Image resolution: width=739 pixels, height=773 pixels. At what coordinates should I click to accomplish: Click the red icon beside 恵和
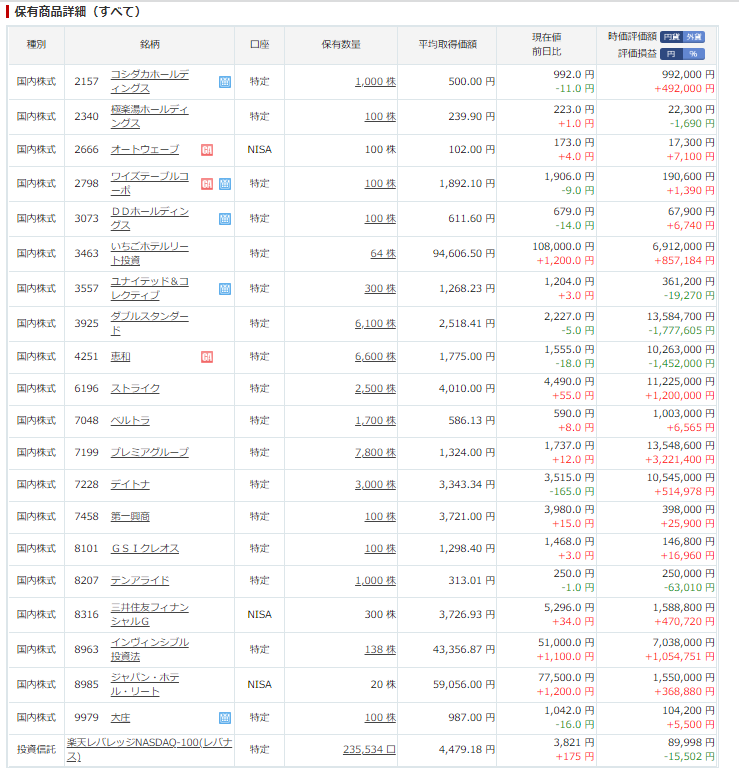207,357
